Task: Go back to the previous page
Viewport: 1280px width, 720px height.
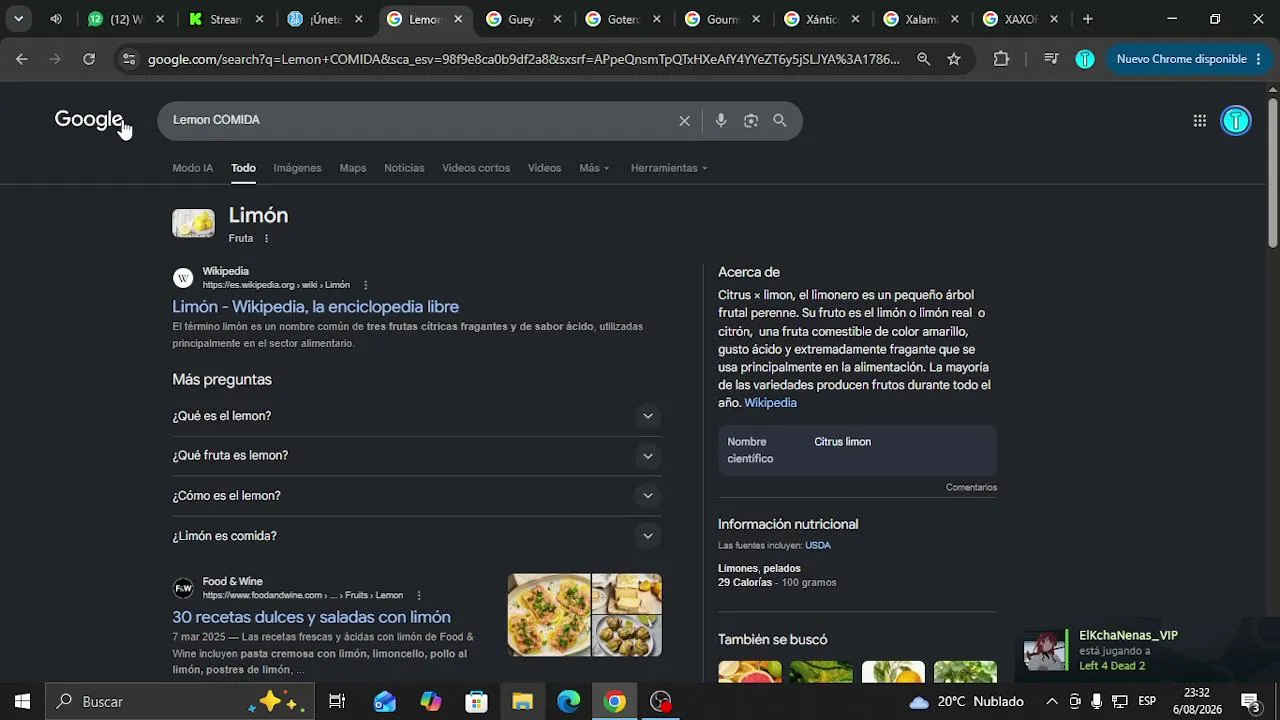Action: click(x=22, y=59)
